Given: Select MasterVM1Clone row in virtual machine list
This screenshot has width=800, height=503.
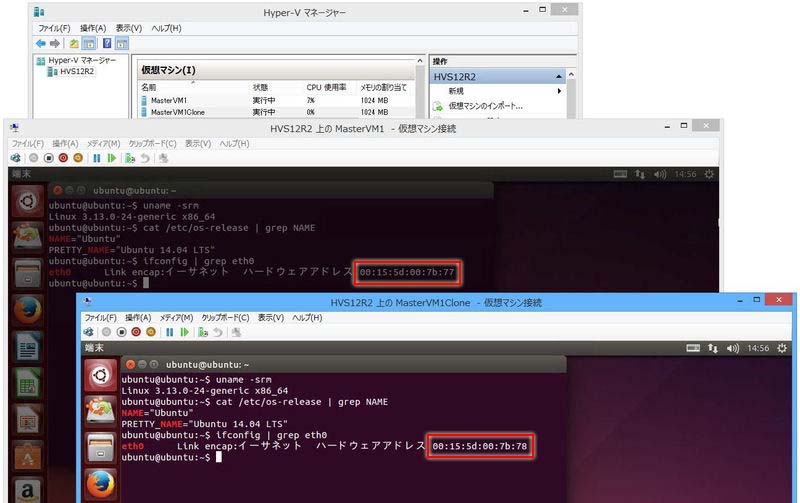Looking at the screenshot, I should pyautogui.click(x=276, y=112).
